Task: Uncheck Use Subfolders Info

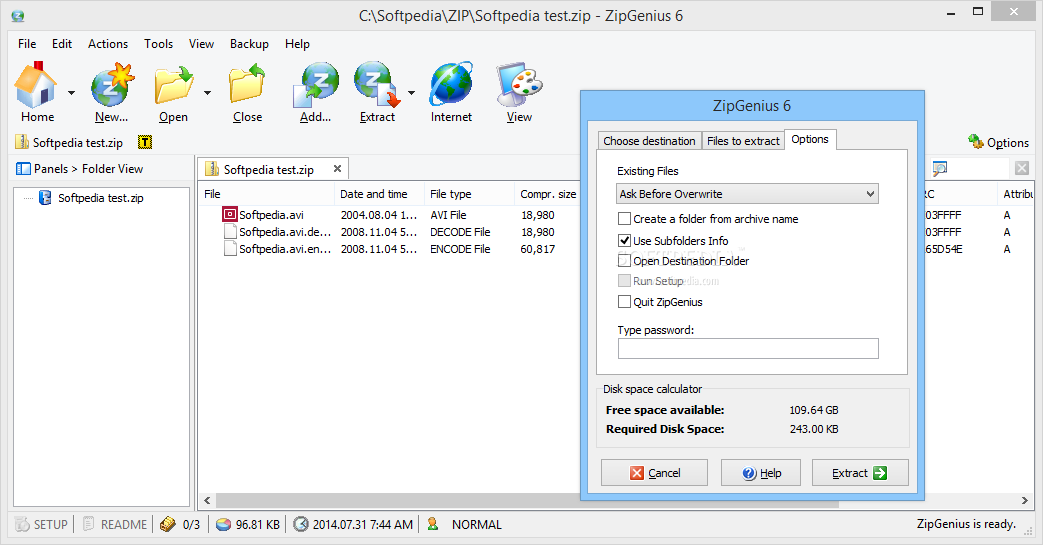Action: tap(624, 240)
